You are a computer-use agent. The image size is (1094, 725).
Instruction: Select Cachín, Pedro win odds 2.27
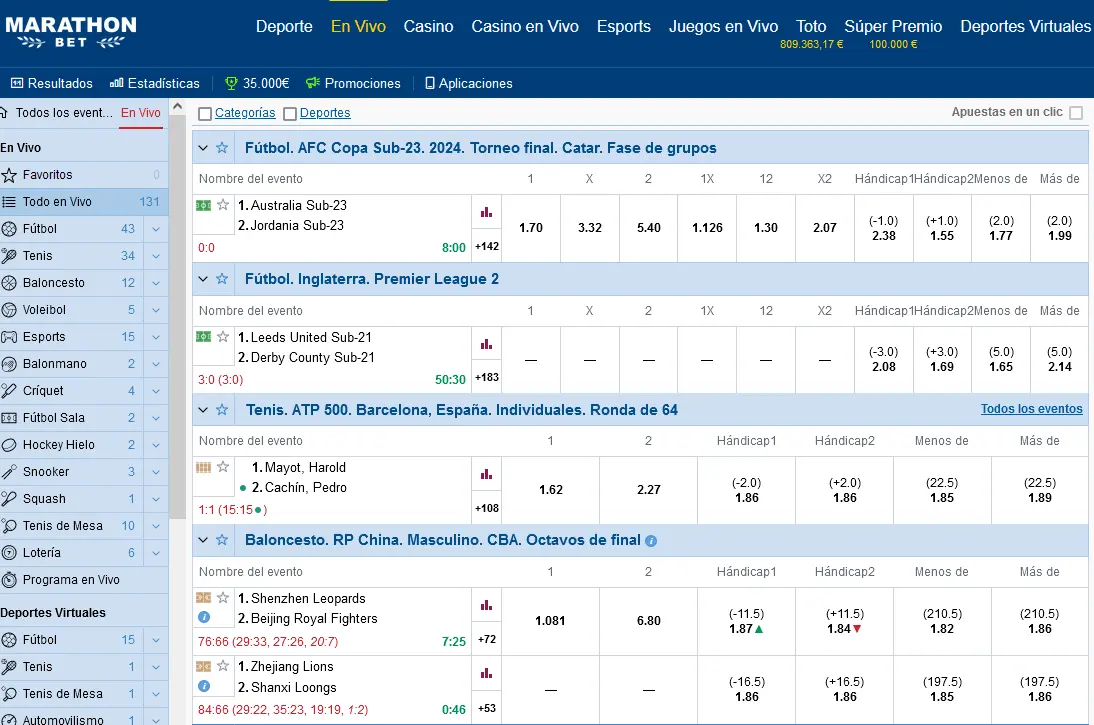click(648, 490)
